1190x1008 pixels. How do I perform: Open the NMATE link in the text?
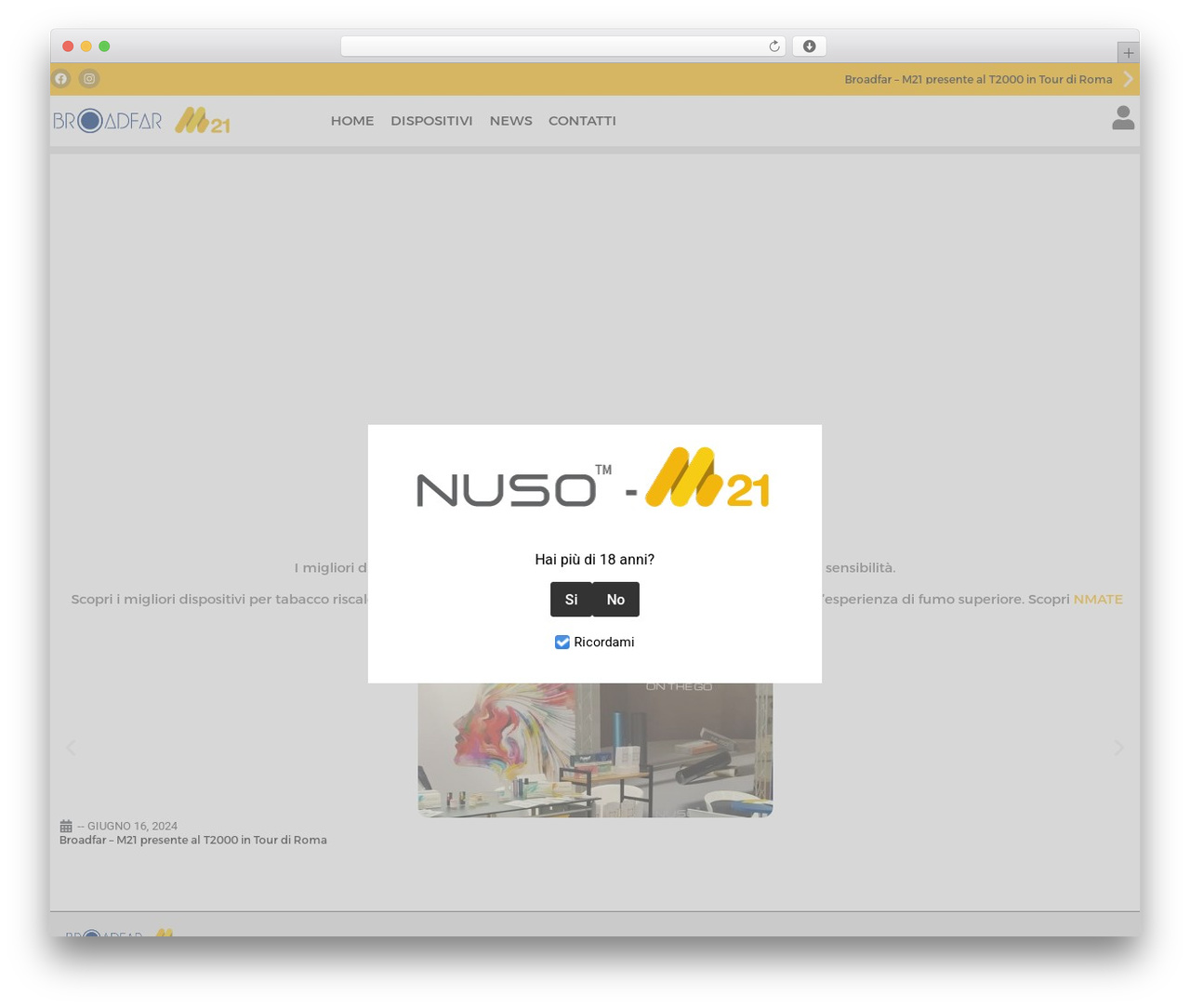[x=1098, y=599]
